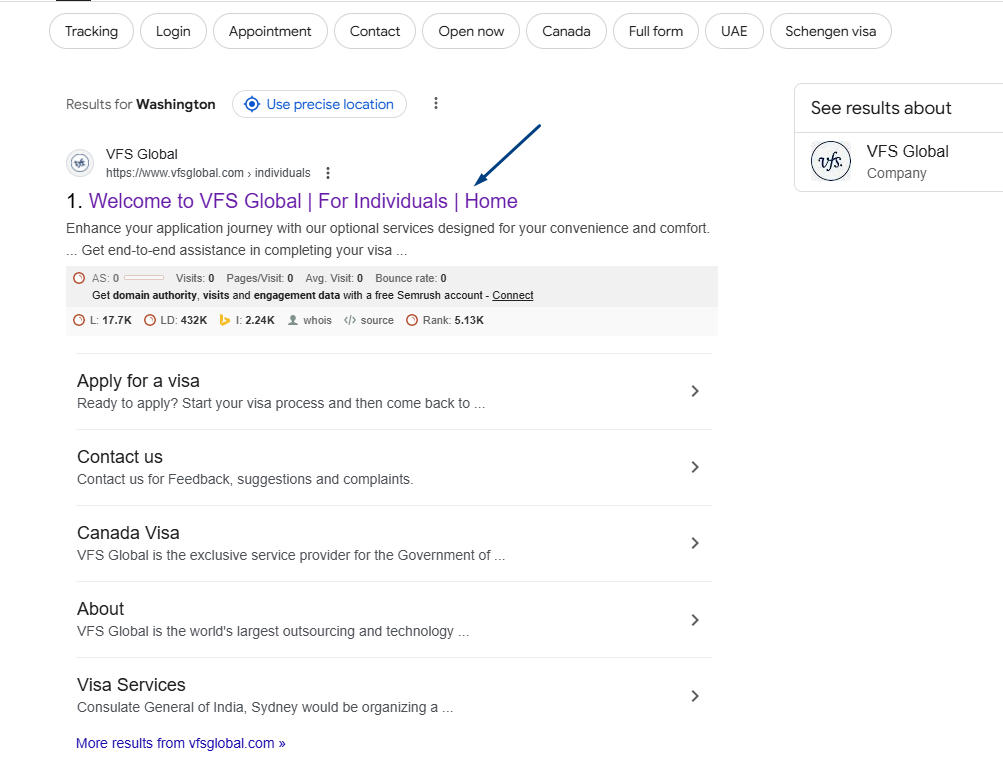This screenshot has height=780, width=1003.
Task: Expand the Contact us sitelink chevron
Action: [x=695, y=467]
